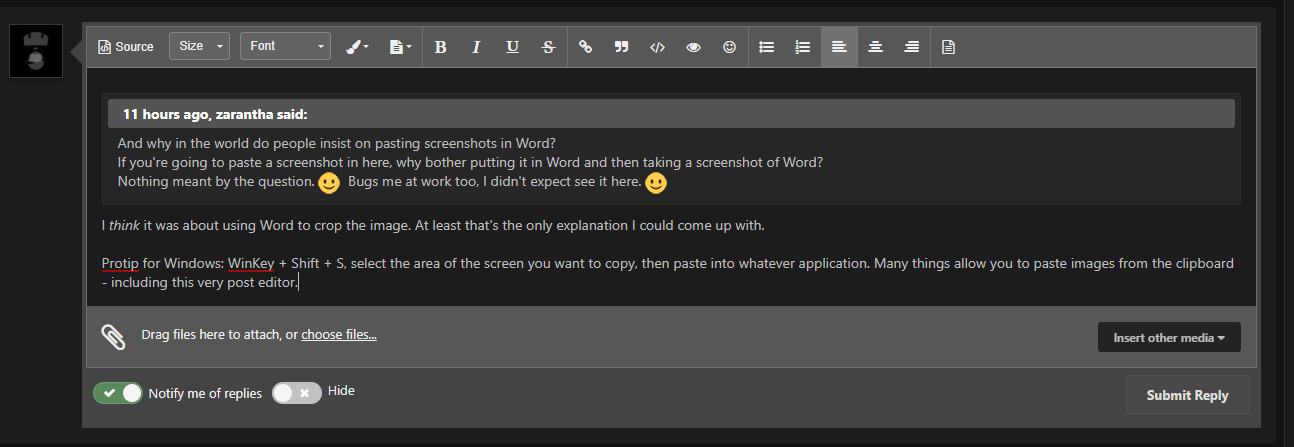Click the underlined word Protip
The image size is (1294, 447).
tap(120, 264)
